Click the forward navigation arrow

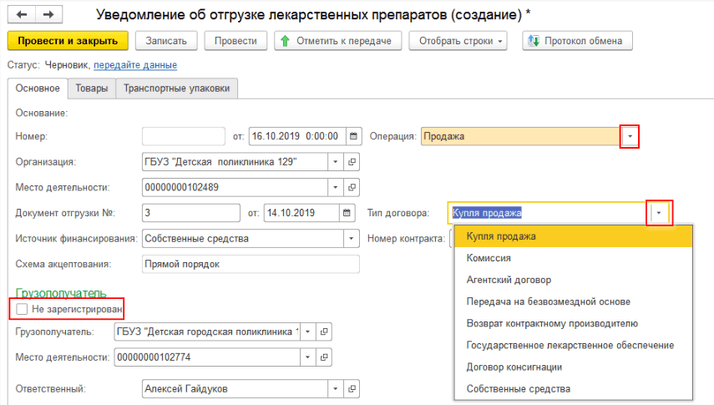coord(48,14)
